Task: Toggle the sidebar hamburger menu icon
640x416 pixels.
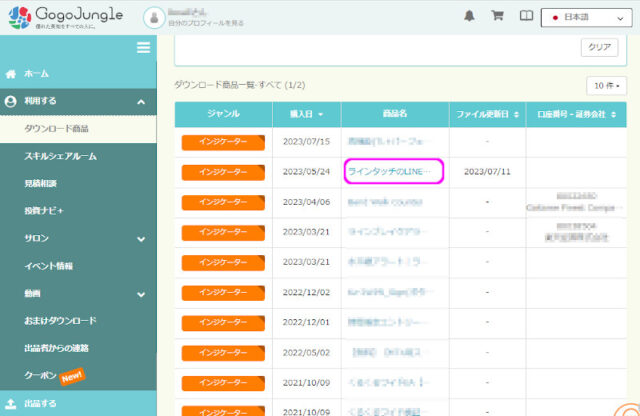Action: [143, 48]
